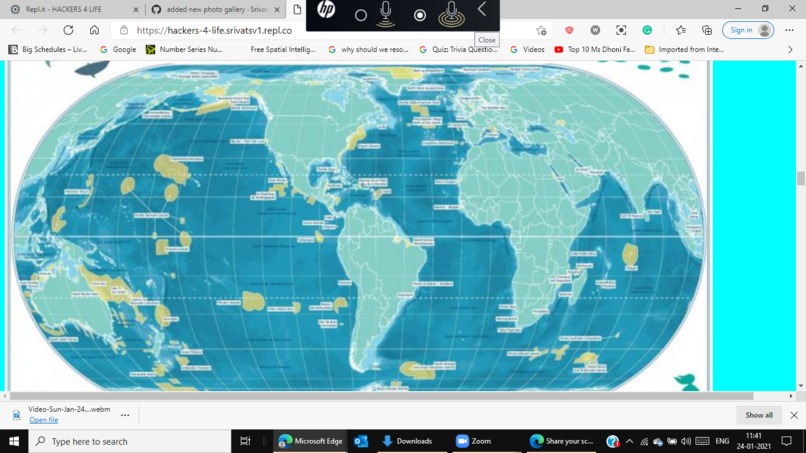
Task: Open the volume control in tray
Action: coord(686,441)
